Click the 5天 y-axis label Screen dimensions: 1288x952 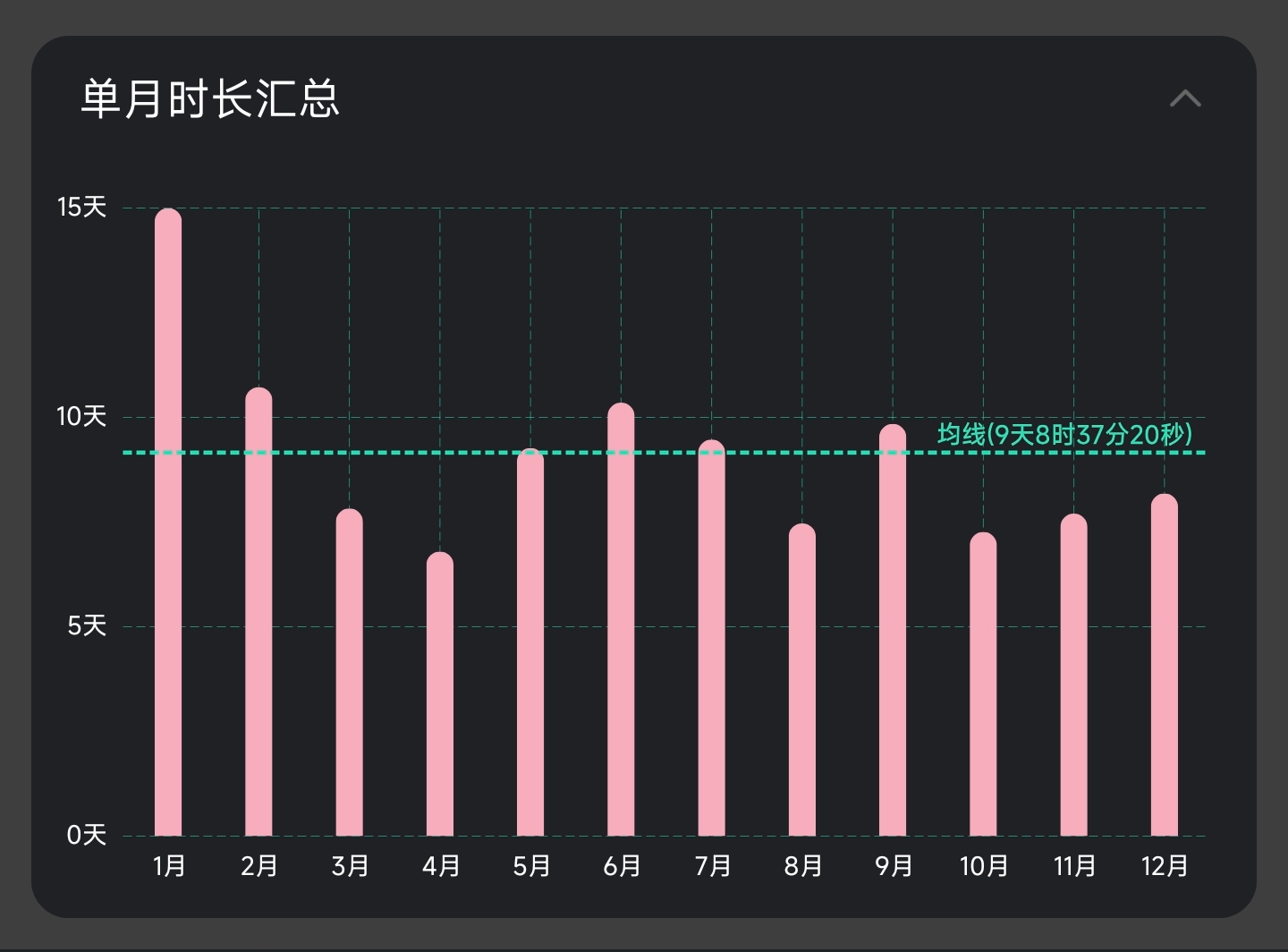click(86, 626)
